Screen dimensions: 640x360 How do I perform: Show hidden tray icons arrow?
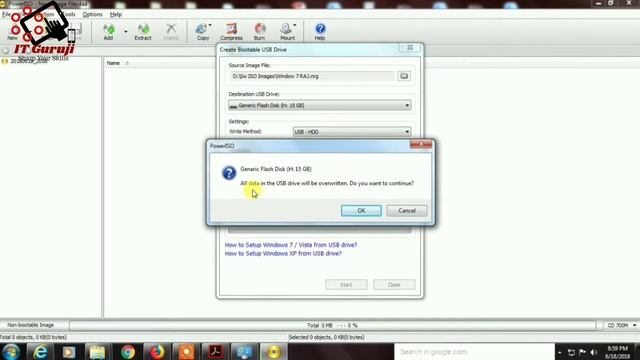[560, 352]
